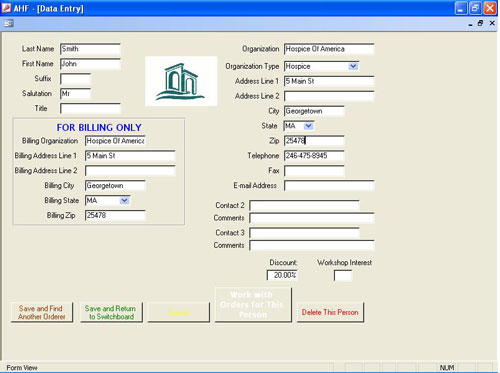This screenshot has width=500, height=373.
Task: Close the inner Data Entry form
Action: tap(492, 23)
